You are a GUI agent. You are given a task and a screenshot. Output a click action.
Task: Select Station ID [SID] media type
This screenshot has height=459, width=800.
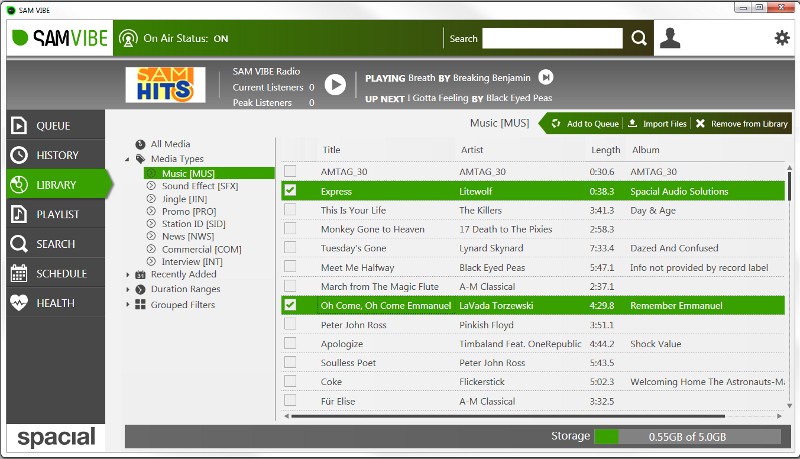tap(193, 223)
